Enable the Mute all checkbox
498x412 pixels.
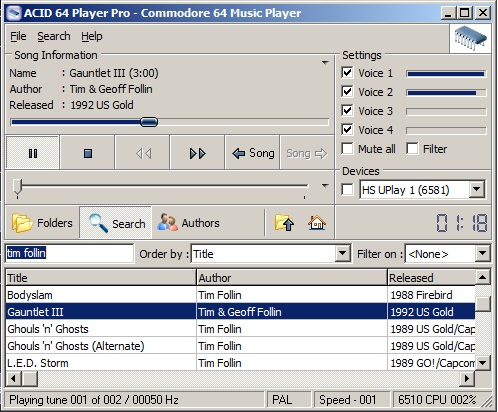click(347, 148)
